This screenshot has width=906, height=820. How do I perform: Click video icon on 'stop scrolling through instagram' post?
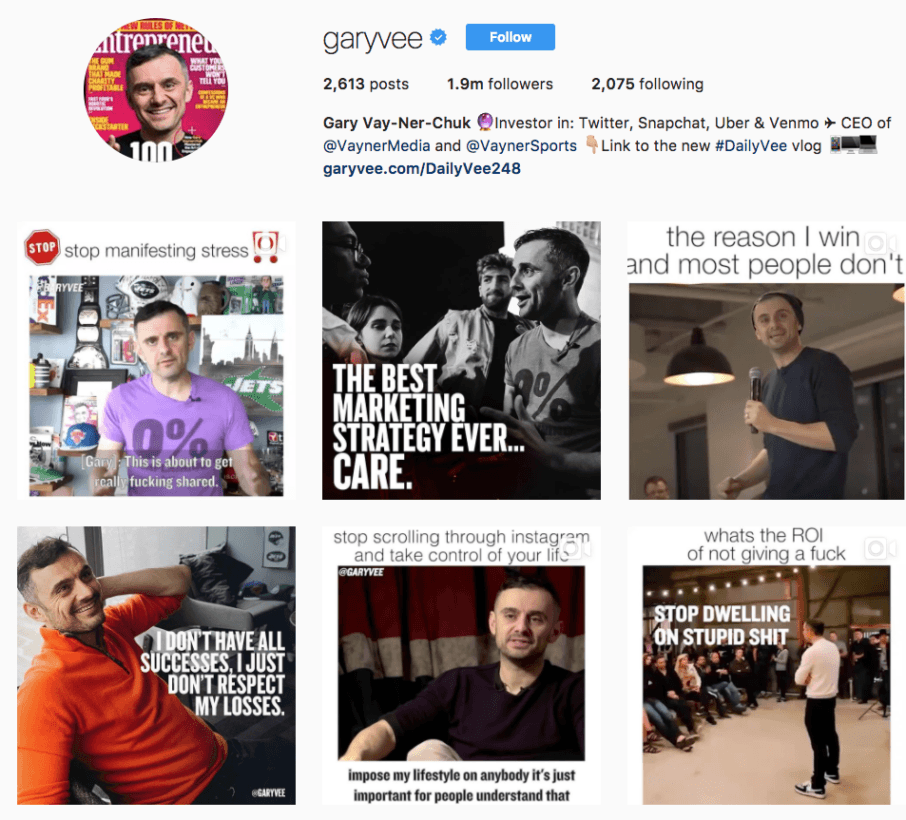(575, 548)
